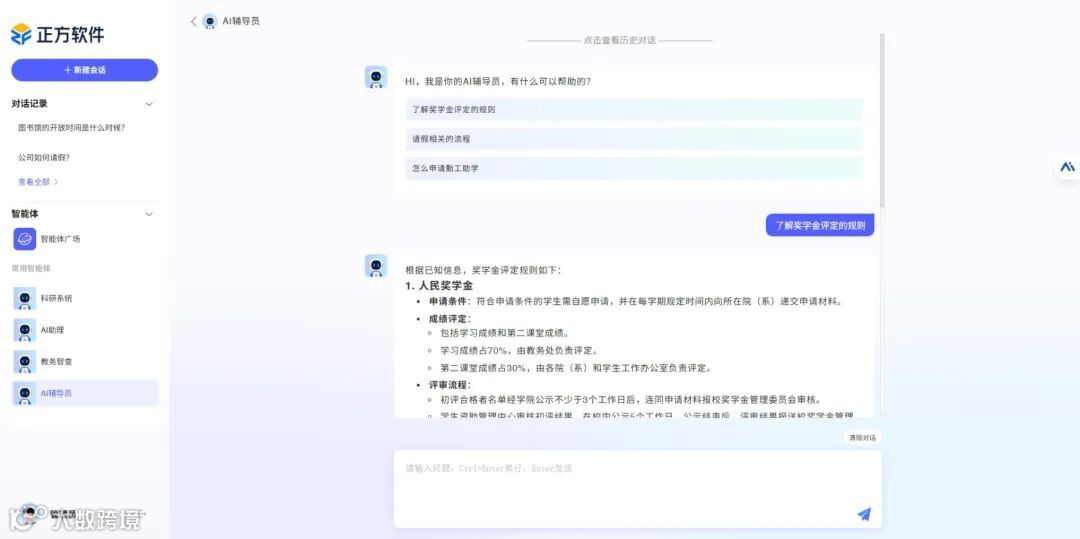Start a new chat with 新建会话
The height and width of the screenshot is (539, 1080).
(x=85, y=70)
